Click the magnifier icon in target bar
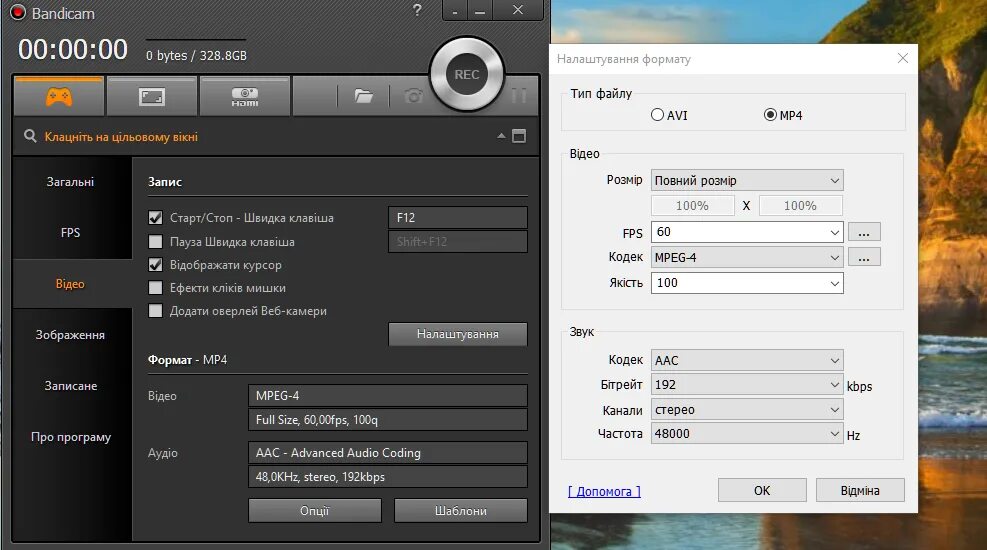This screenshot has height=550, width=987. (30, 136)
